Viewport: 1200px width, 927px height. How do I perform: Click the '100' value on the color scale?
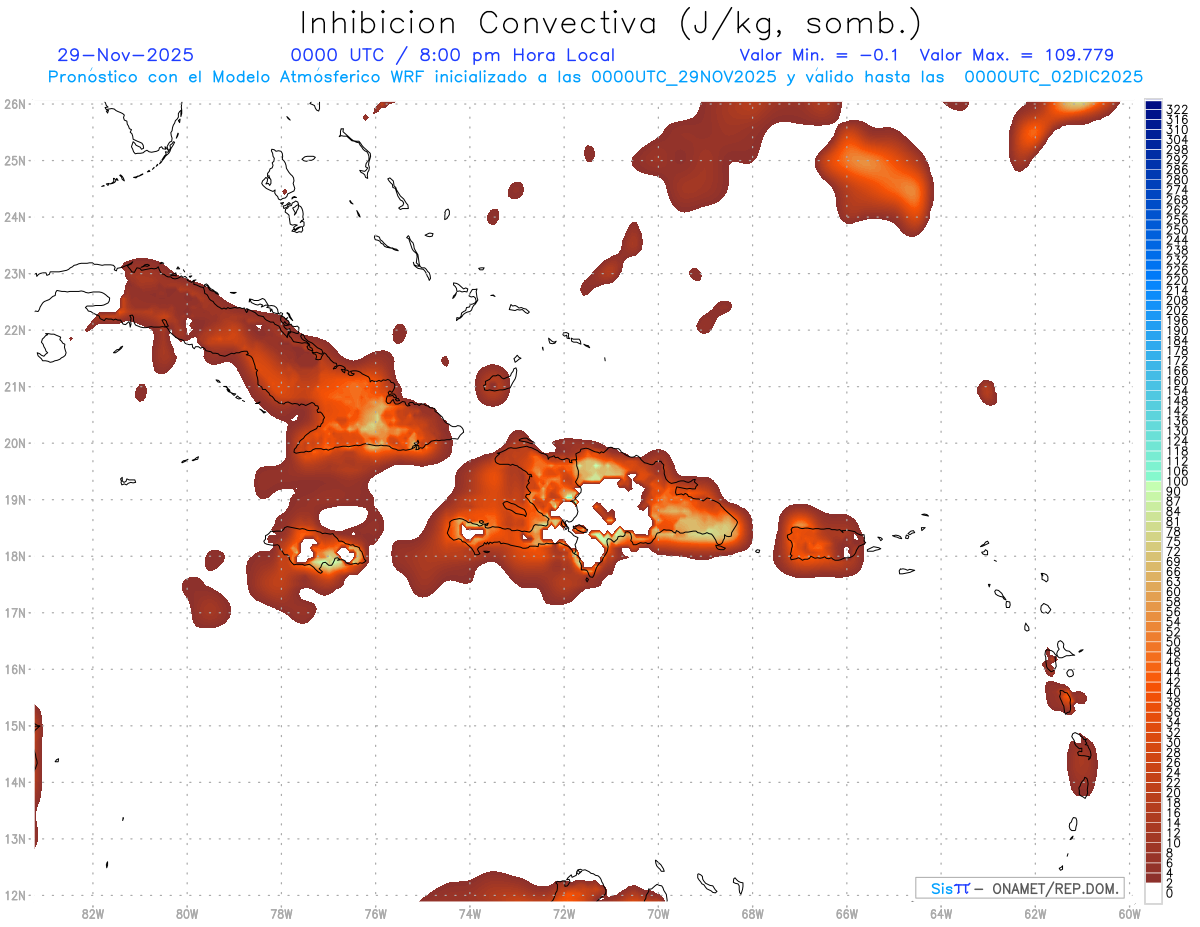(1176, 482)
